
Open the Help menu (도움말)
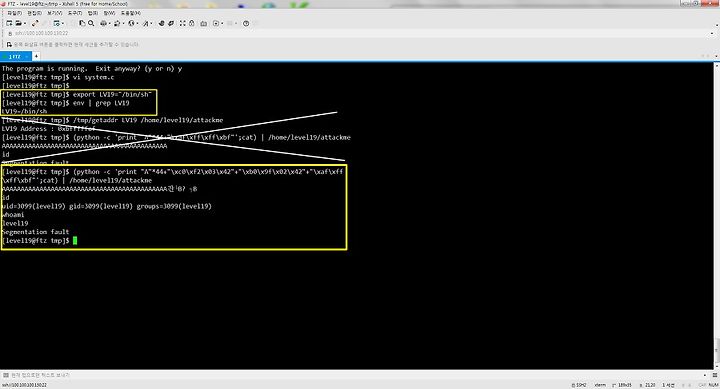coord(130,13)
